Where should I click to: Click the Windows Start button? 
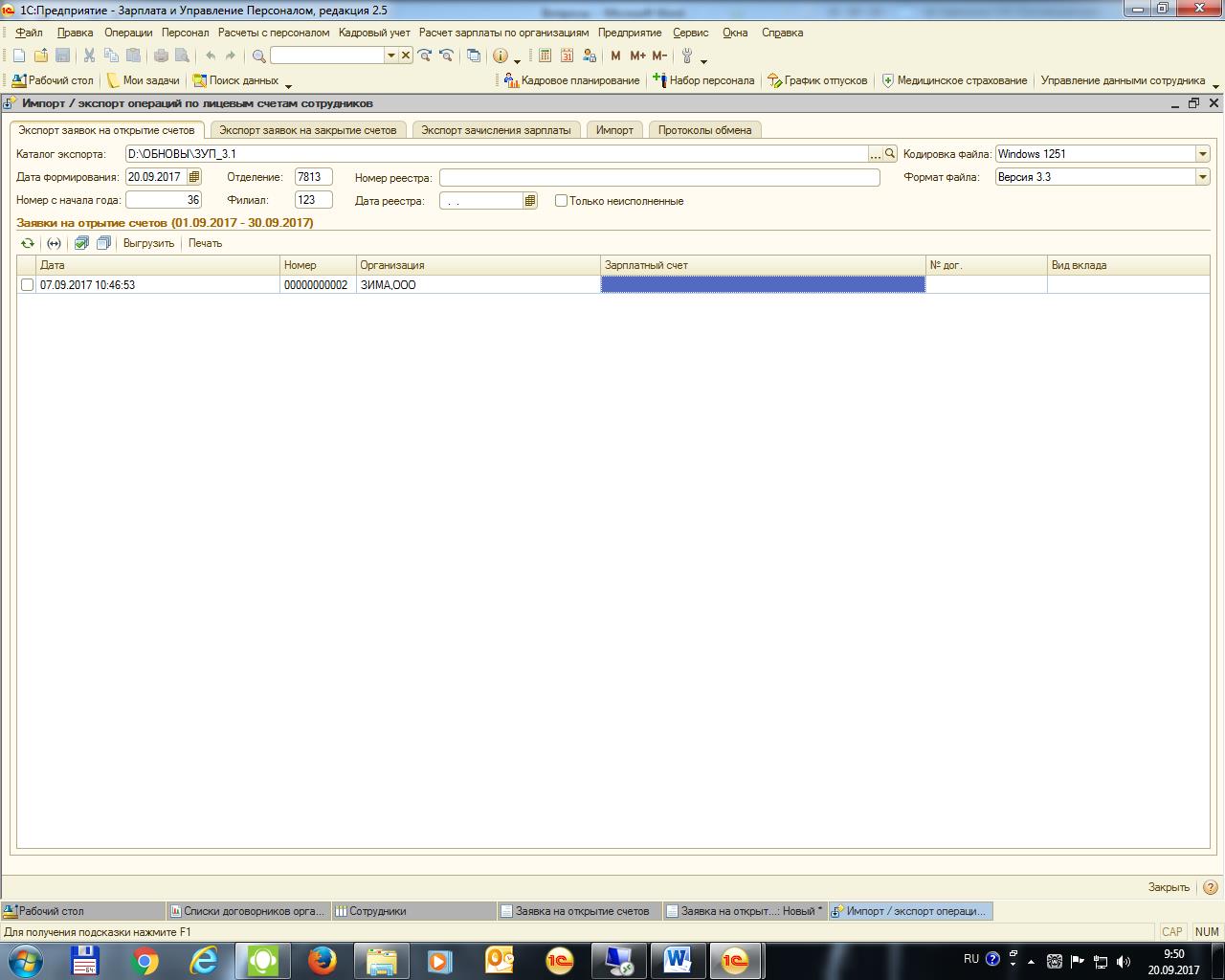coord(26,960)
